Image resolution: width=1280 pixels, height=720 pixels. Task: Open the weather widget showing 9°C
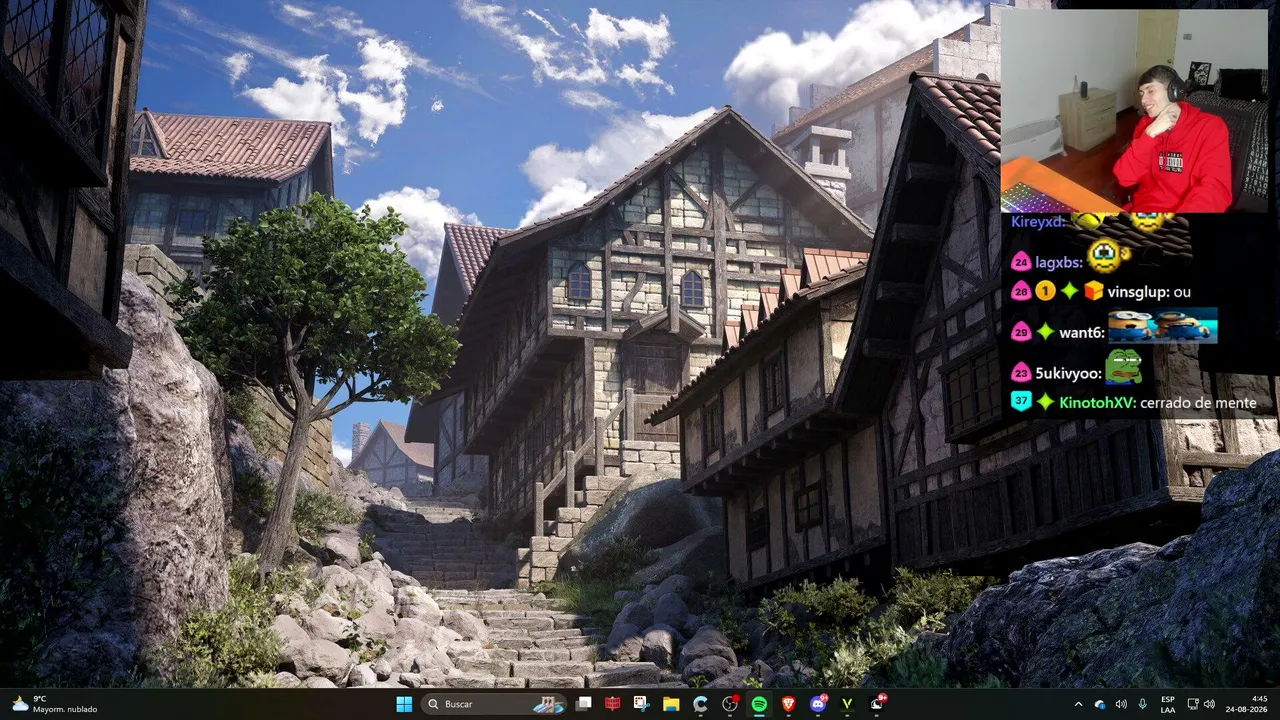pyautogui.click(x=55, y=704)
